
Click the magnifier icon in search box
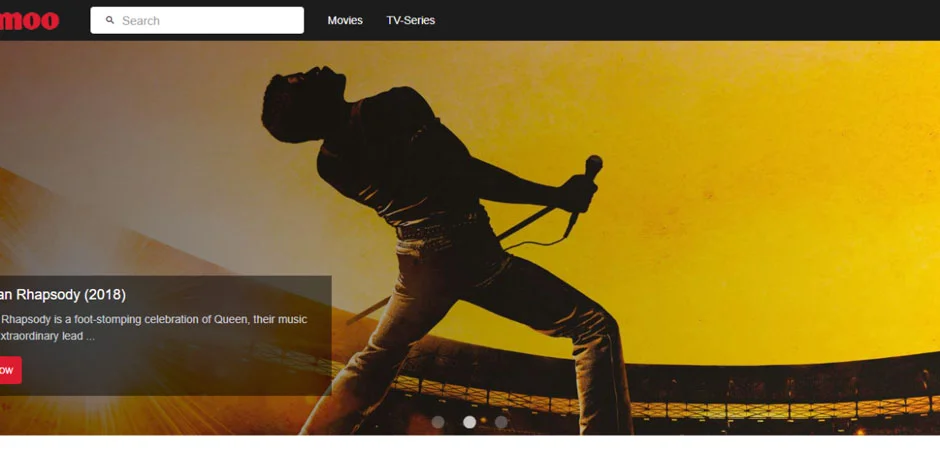point(110,20)
